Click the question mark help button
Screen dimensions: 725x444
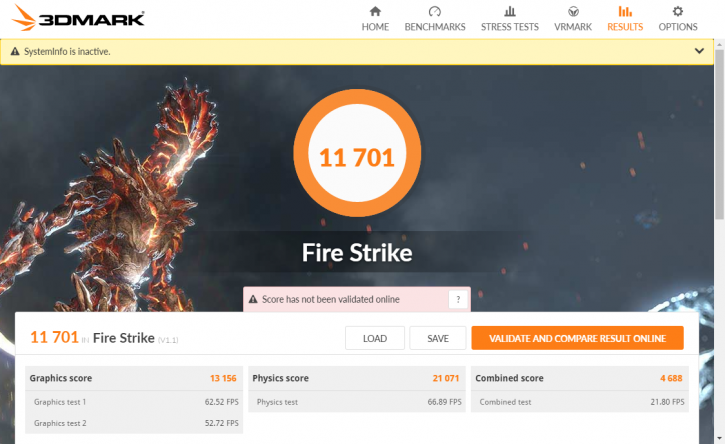[x=458, y=299]
